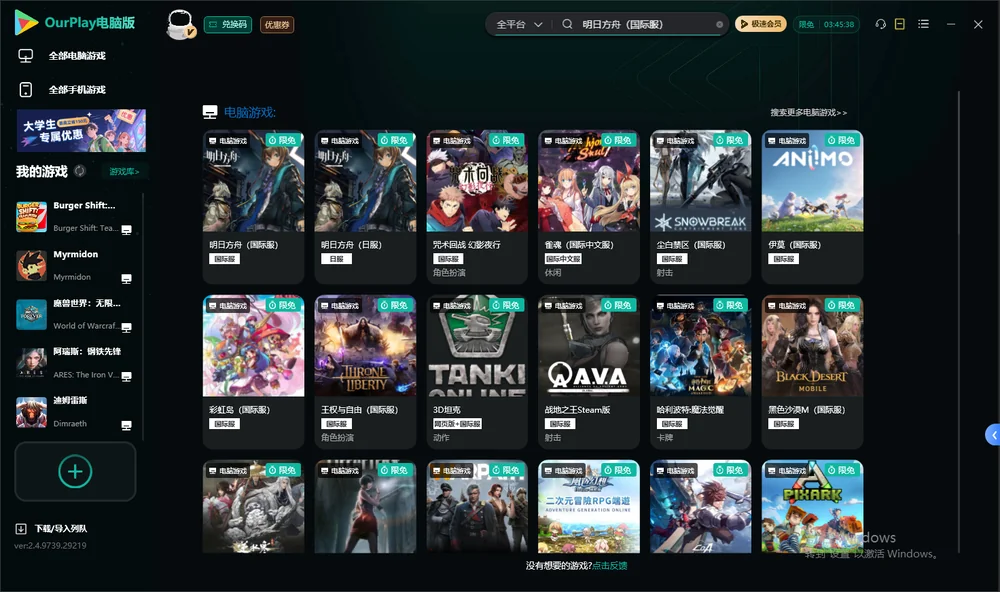Screen dimensions: 1000x592
Task: Open the 雀魂 (国际中文服) card
Action: (589, 207)
